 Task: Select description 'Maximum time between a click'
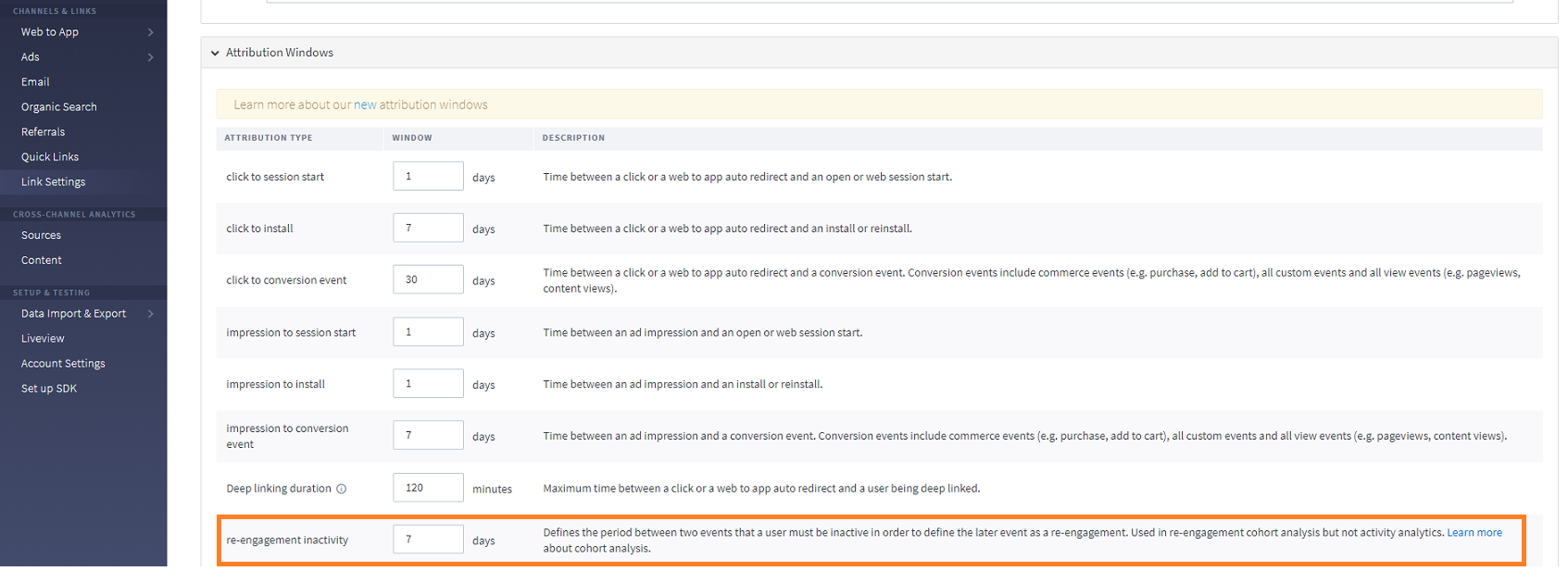click(x=761, y=489)
